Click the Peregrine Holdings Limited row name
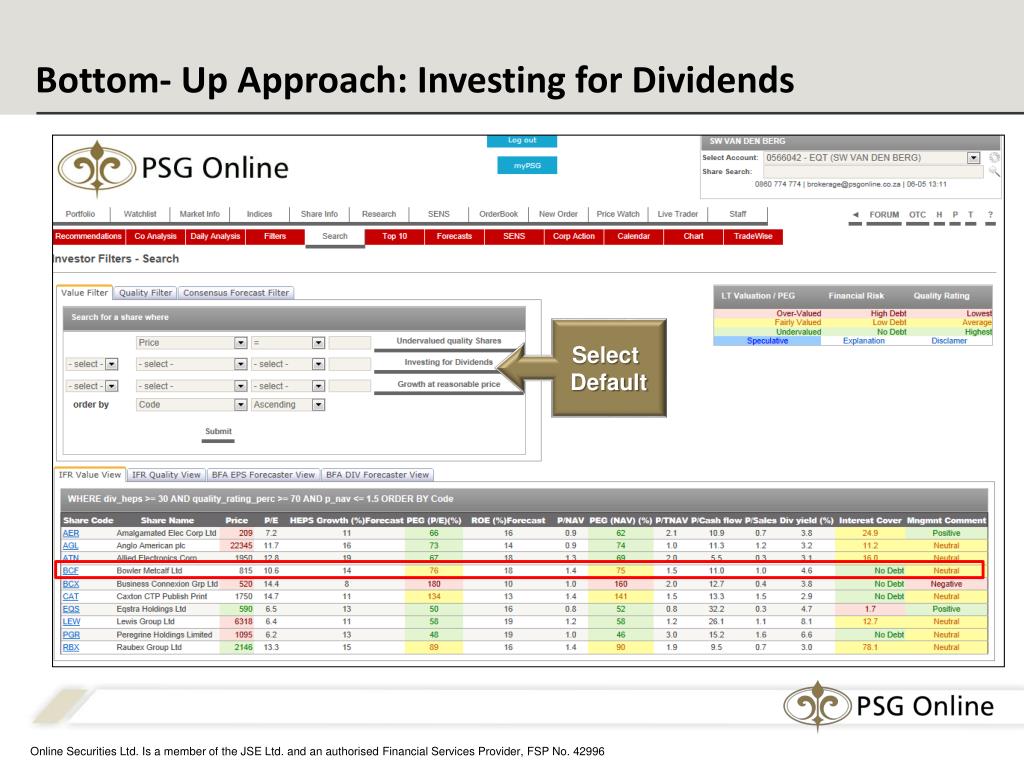The height and width of the screenshot is (768, 1024). [164, 635]
